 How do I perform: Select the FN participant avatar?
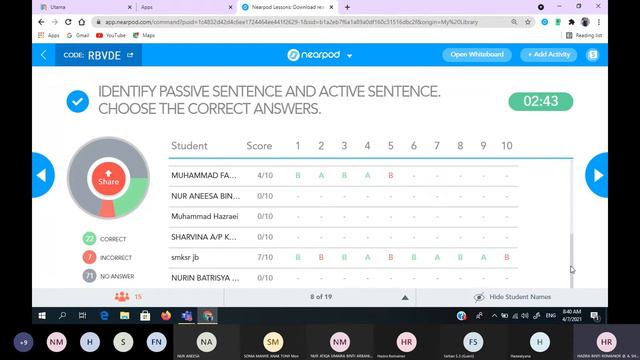point(156,342)
